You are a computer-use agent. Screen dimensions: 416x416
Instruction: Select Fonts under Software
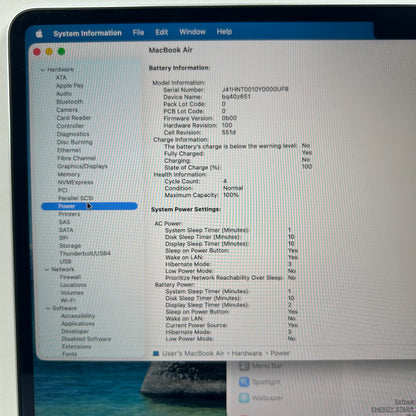point(70,354)
